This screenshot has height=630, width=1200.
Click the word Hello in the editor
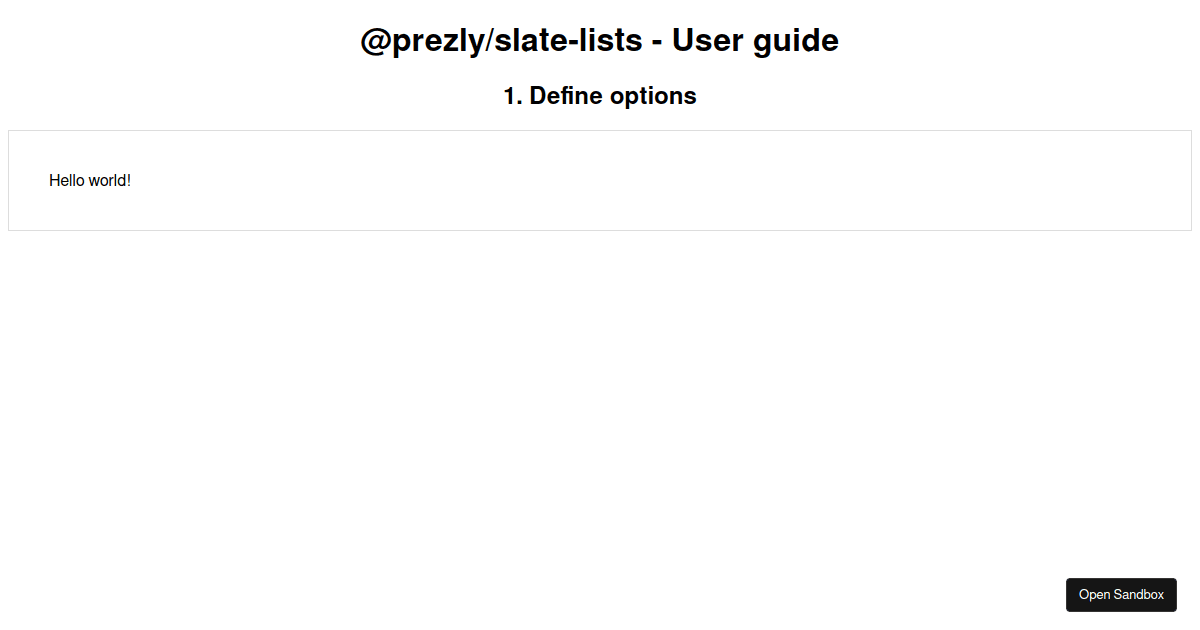pos(65,181)
